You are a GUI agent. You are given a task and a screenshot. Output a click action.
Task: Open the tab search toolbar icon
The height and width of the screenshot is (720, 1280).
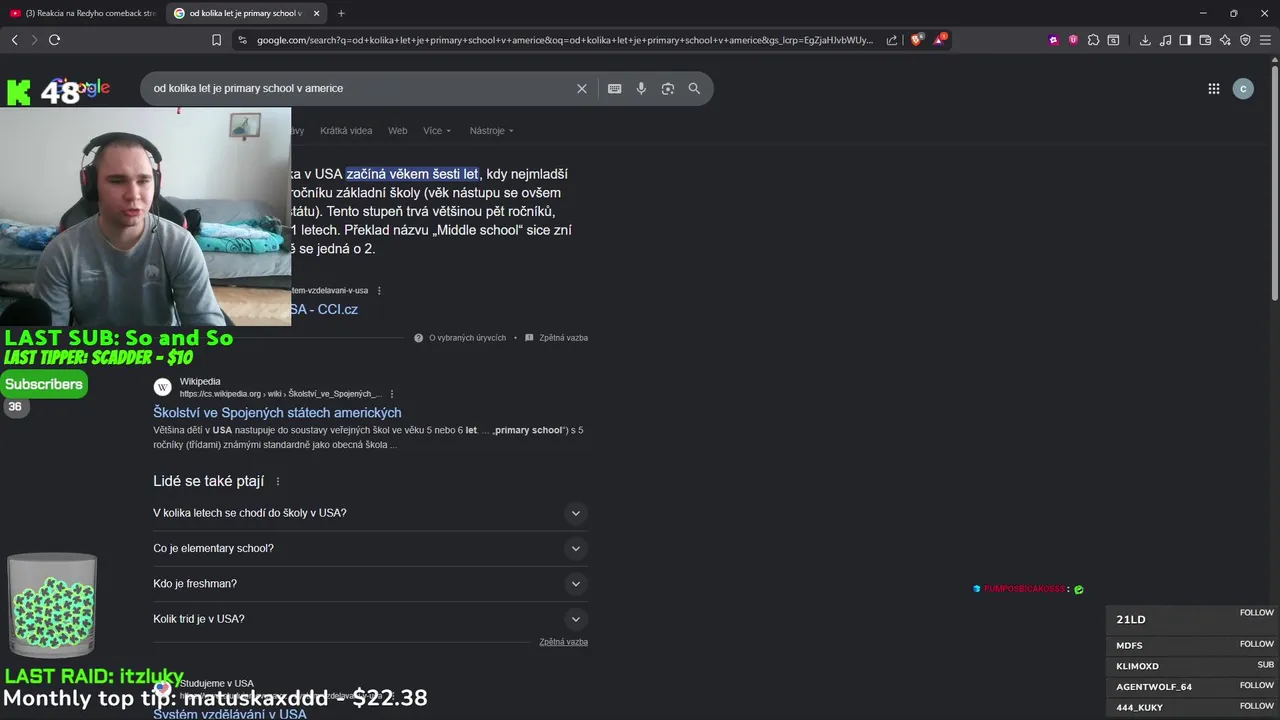click(x=1113, y=40)
